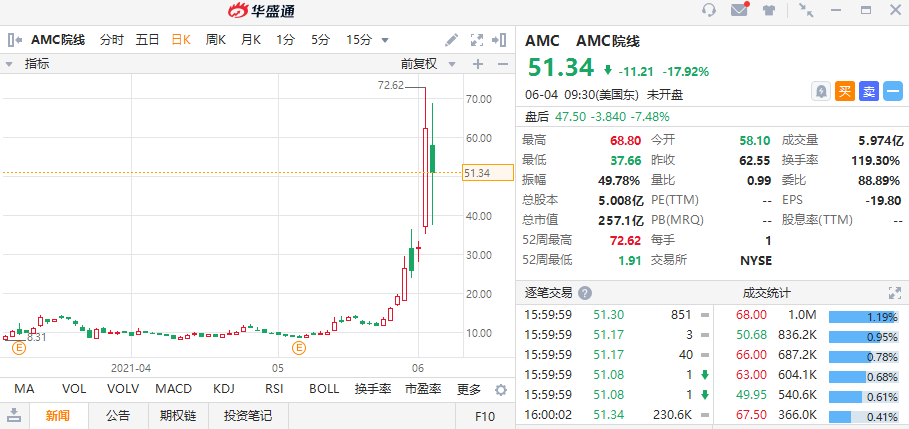909x429 pixels.
Task: Select the 月K monthly candlestick tab
Action: (x=250, y=40)
